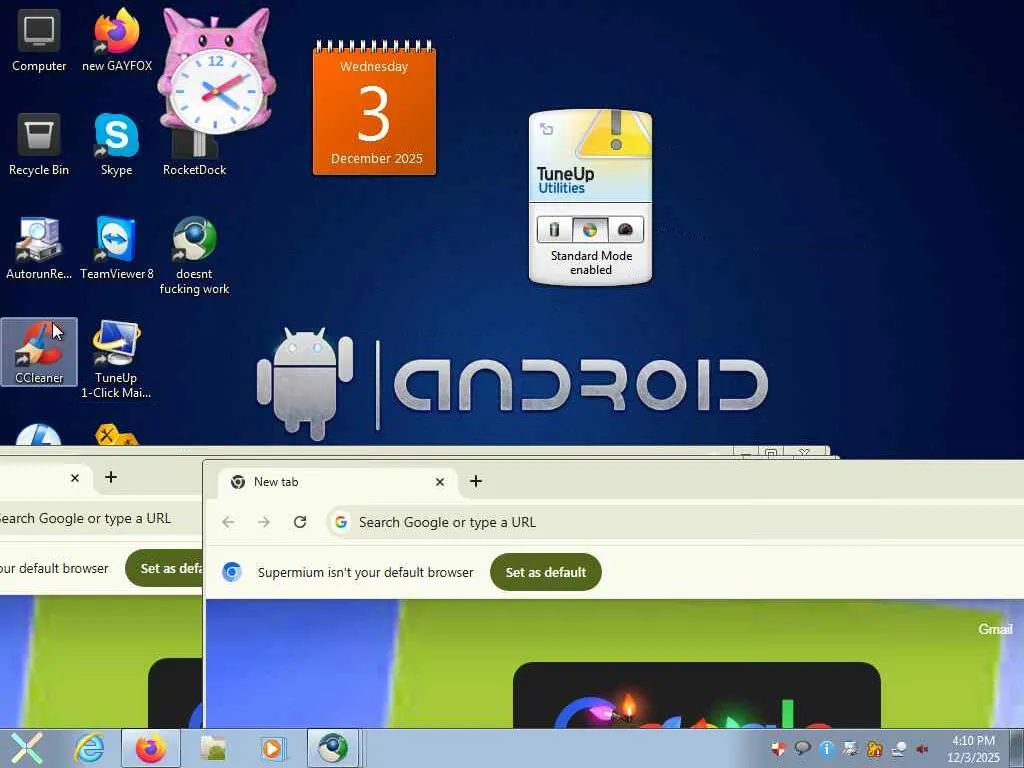Open the Gmail link
The width and height of the screenshot is (1024, 768).
(x=995, y=629)
